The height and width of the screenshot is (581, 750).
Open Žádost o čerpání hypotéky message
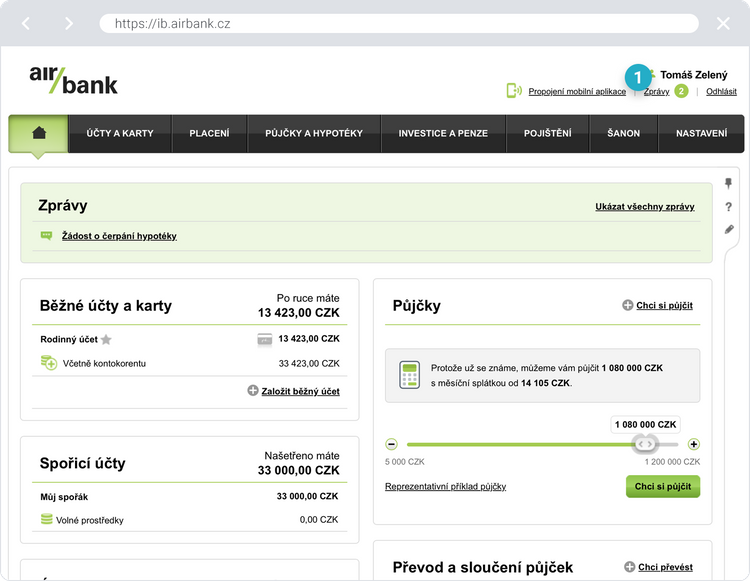[x=119, y=236]
